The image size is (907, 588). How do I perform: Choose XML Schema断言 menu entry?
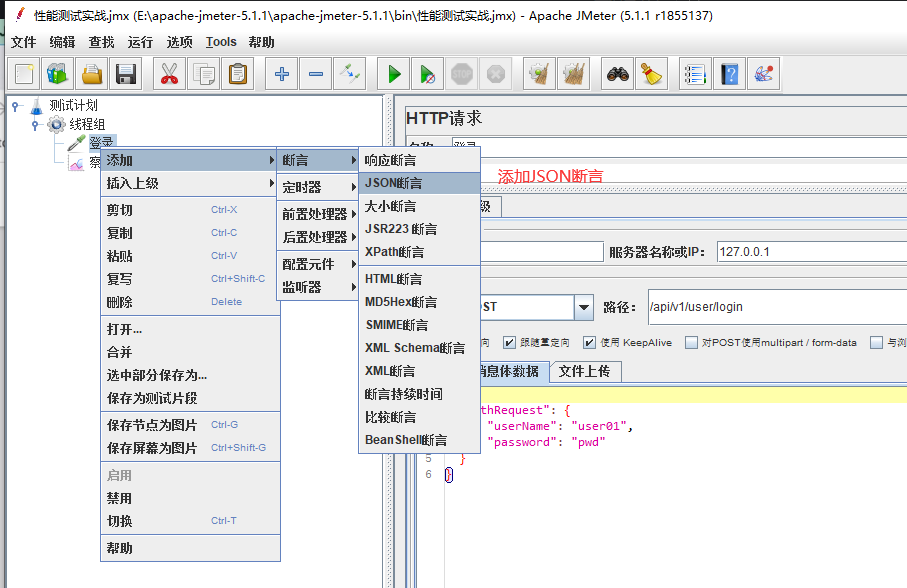tap(419, 348)
